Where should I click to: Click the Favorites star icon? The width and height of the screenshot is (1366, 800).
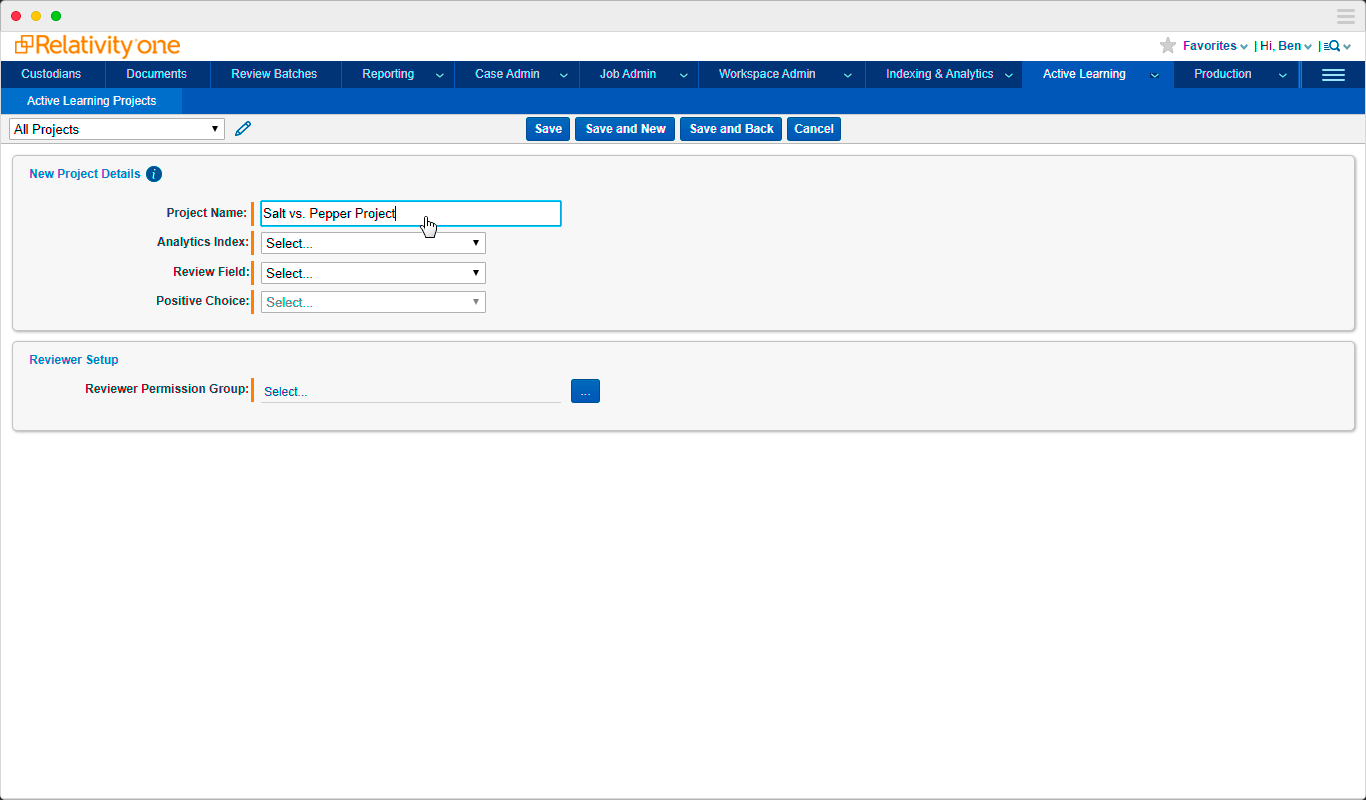(x=1167, y=46)
